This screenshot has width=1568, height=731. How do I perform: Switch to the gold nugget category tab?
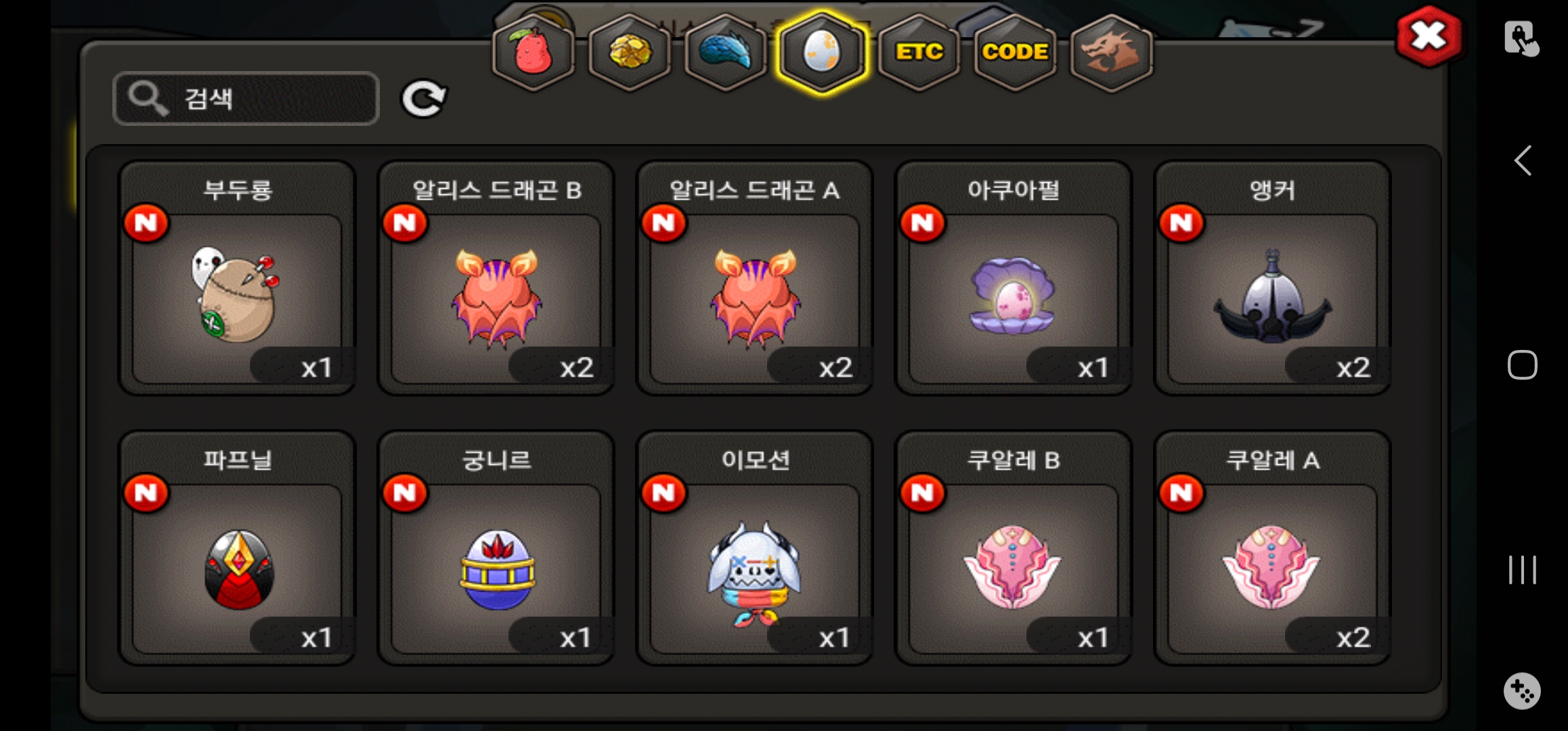tap(630, 53)
